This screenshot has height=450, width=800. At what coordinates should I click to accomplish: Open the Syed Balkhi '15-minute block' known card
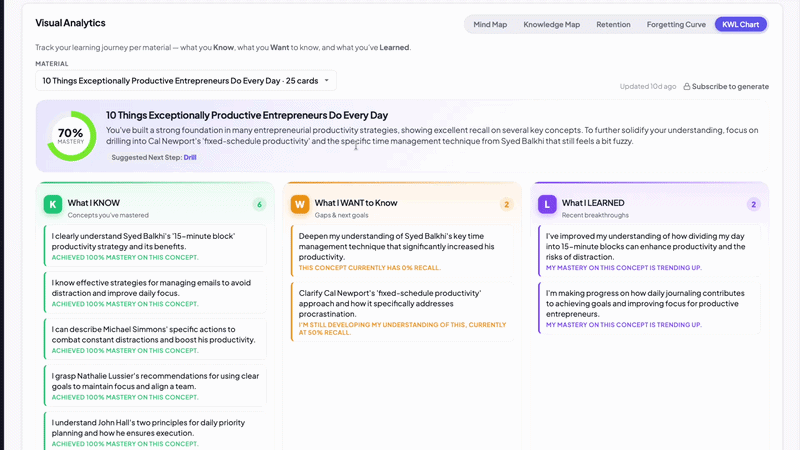(x=155, y=246)
